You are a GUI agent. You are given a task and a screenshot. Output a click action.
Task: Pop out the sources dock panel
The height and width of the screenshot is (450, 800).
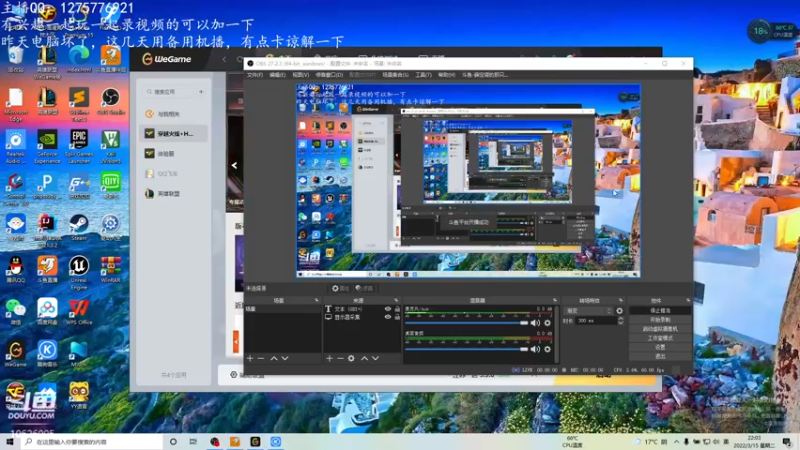[x=396, y=301]
